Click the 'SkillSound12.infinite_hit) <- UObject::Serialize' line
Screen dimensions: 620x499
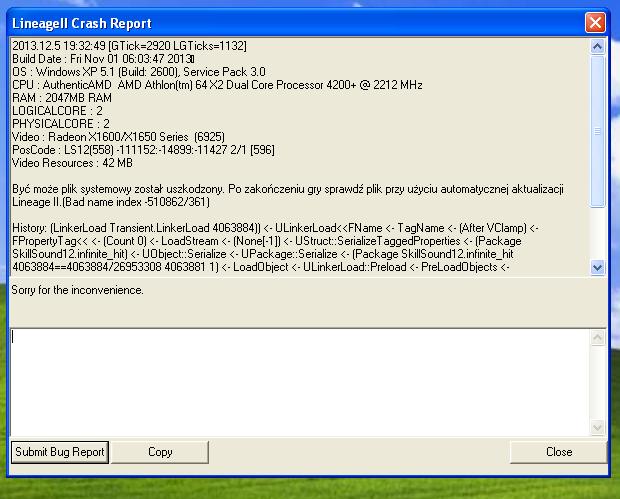pos(263,254)
